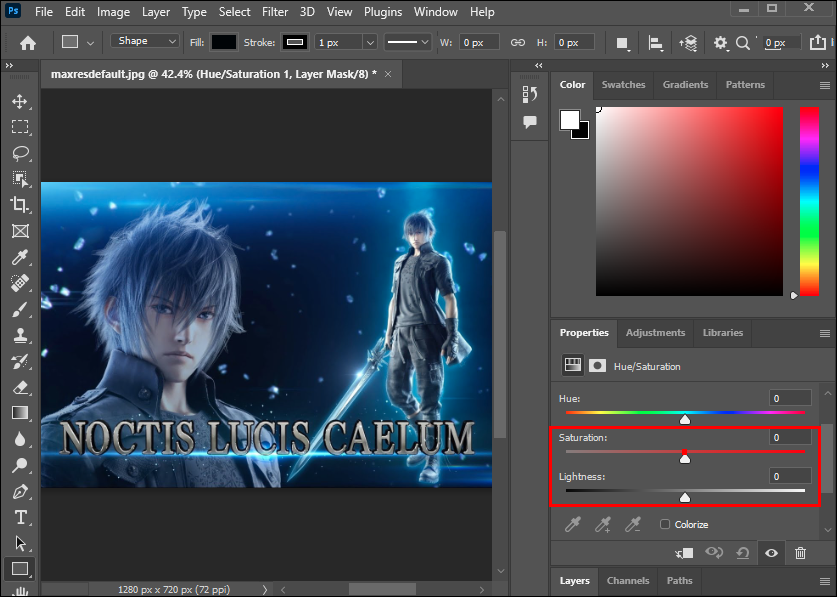Select the Eyedropper tool in toolbar
The height and width of the screenshot is (597, 837).
[x=20, y=257]
